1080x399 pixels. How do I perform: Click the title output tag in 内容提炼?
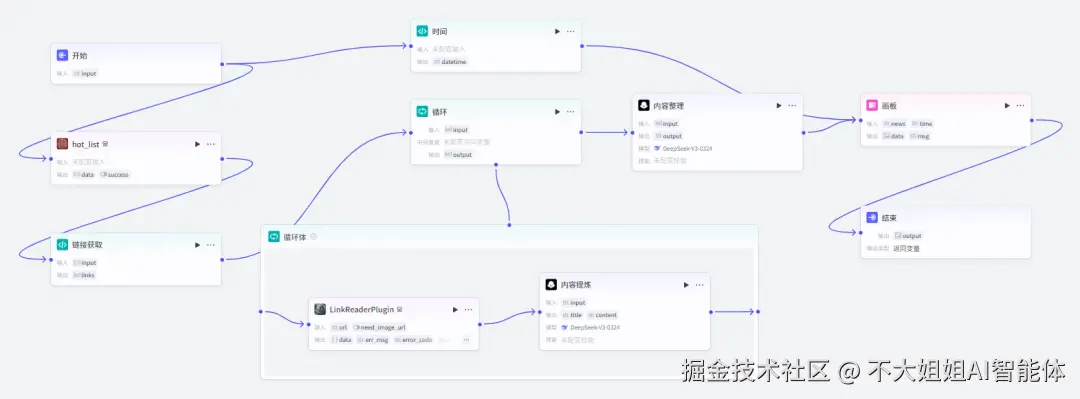pyautogui.click(x=572, y=315)
